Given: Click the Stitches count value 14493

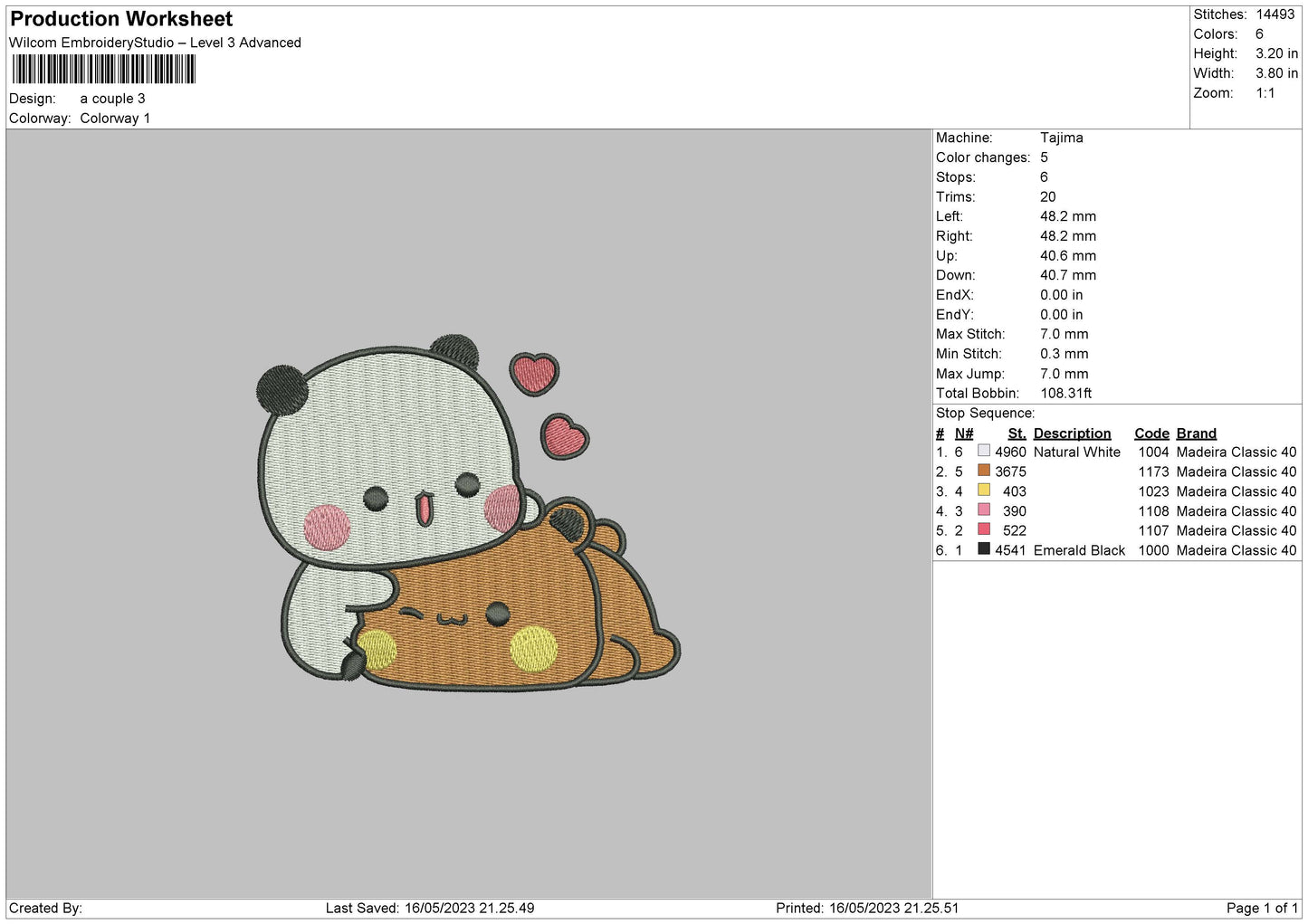Looking at the screenshot, I should pyautogui.click(x=1275, y=14).
